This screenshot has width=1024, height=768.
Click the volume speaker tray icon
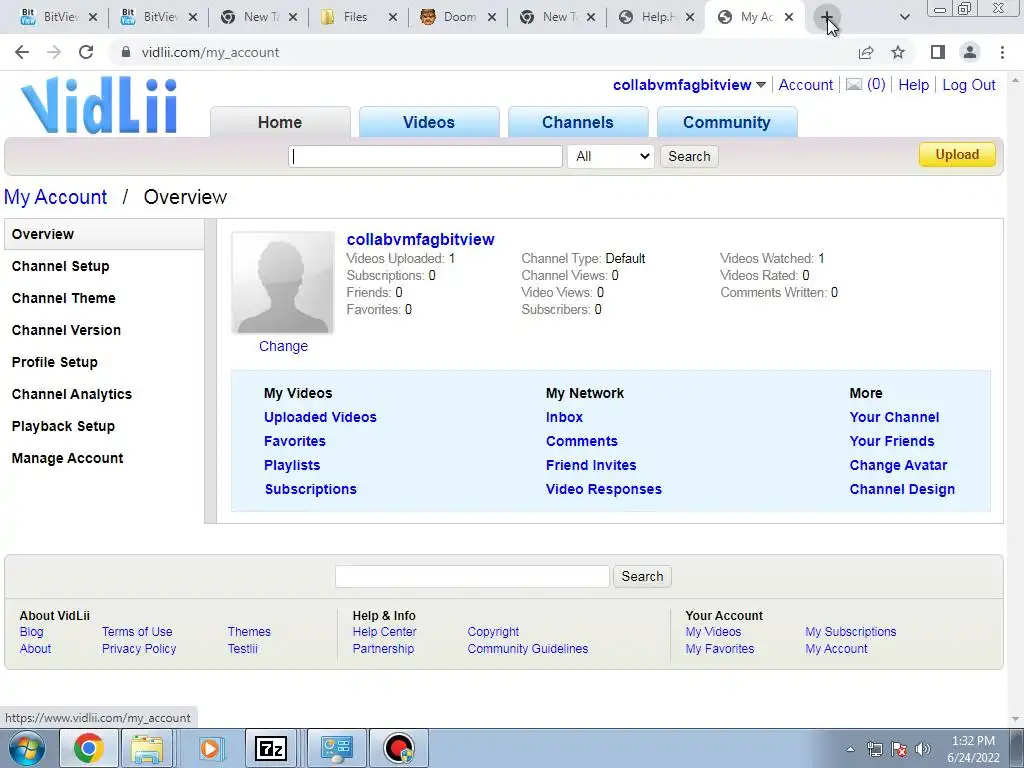[x=923, y=749]
